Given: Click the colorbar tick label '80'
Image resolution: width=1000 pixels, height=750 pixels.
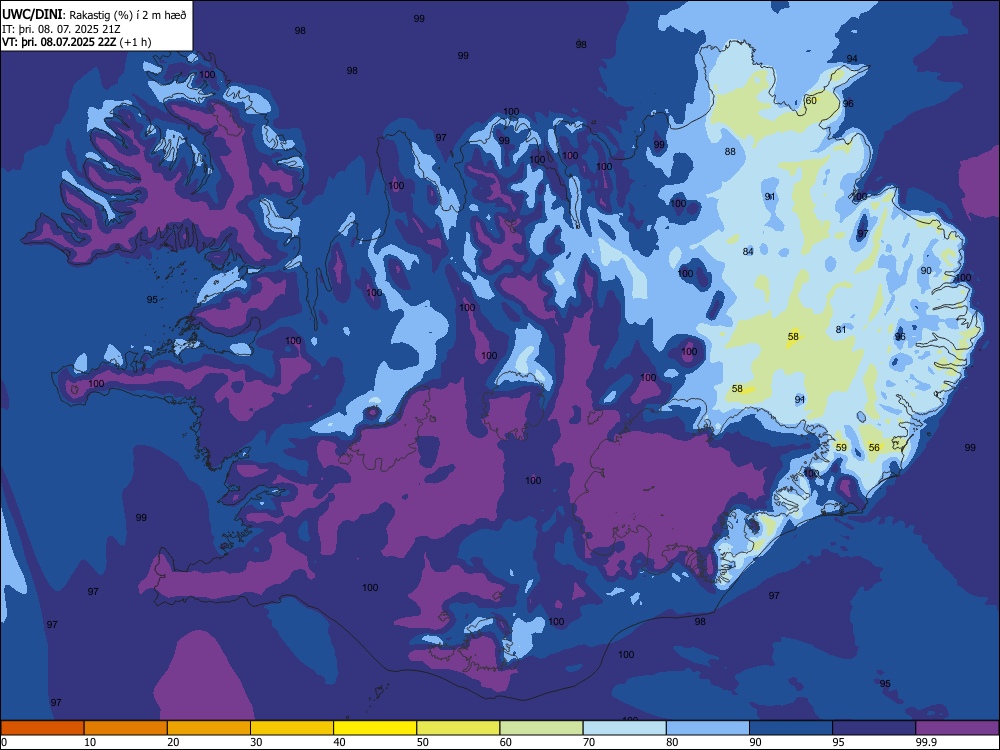Looking at the screenshot, I should click(672, 742).
